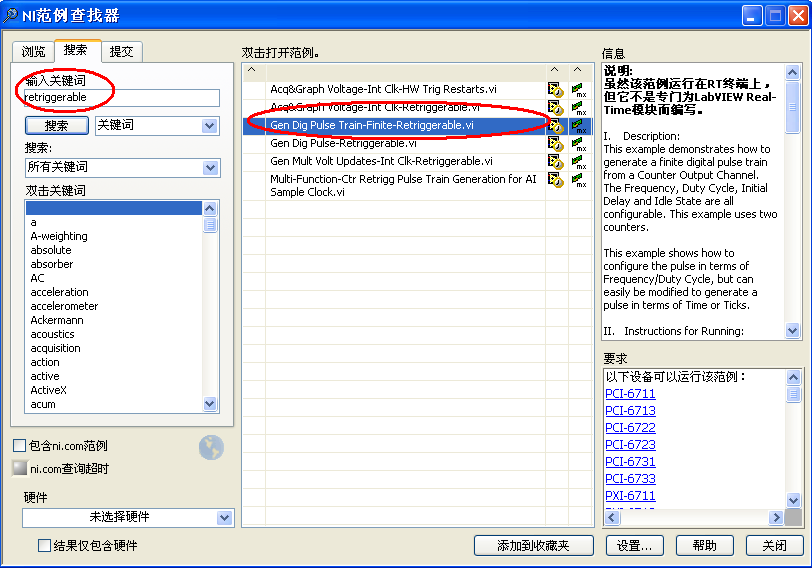Click the keyword input field containing retriggerable
The image size is (812, 568).
(122, 97)
